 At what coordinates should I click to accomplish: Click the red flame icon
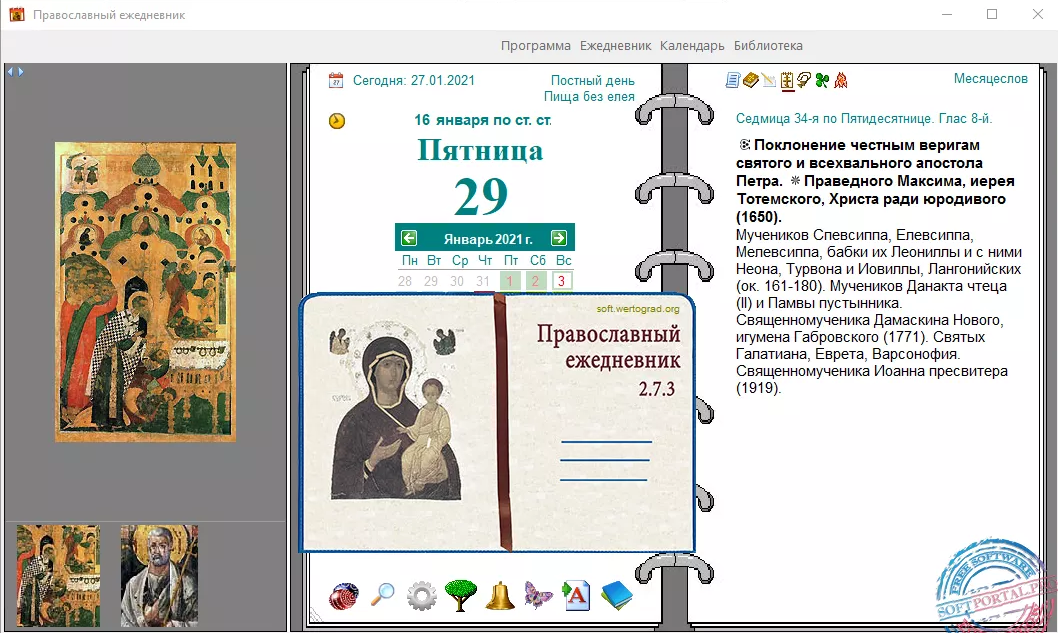(841, 80)
